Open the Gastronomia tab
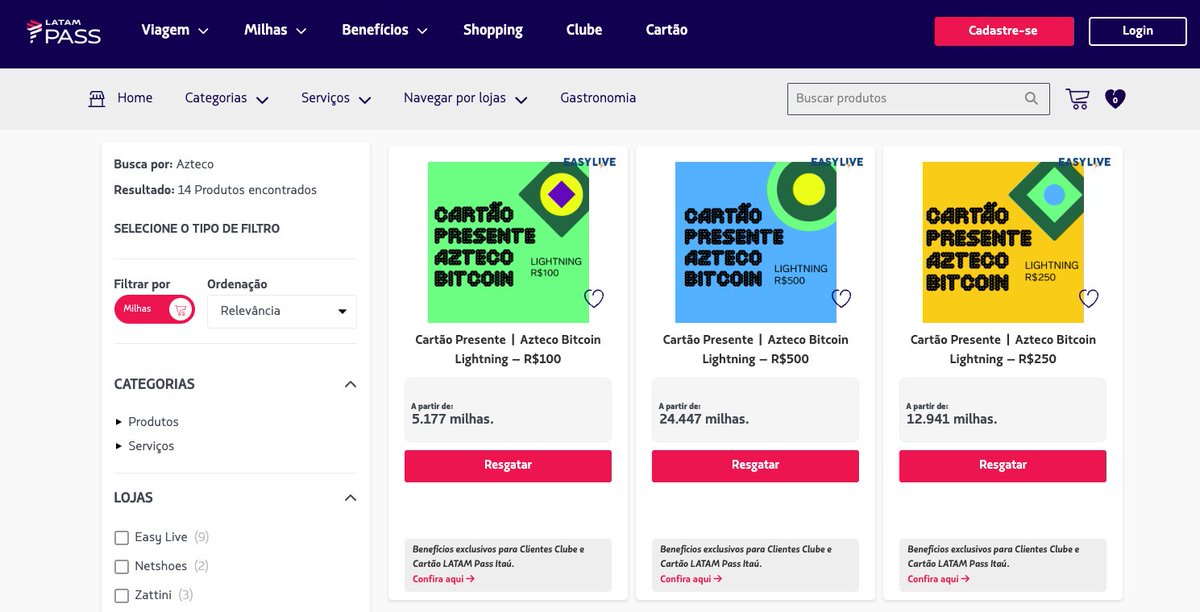 pos(598,98)
